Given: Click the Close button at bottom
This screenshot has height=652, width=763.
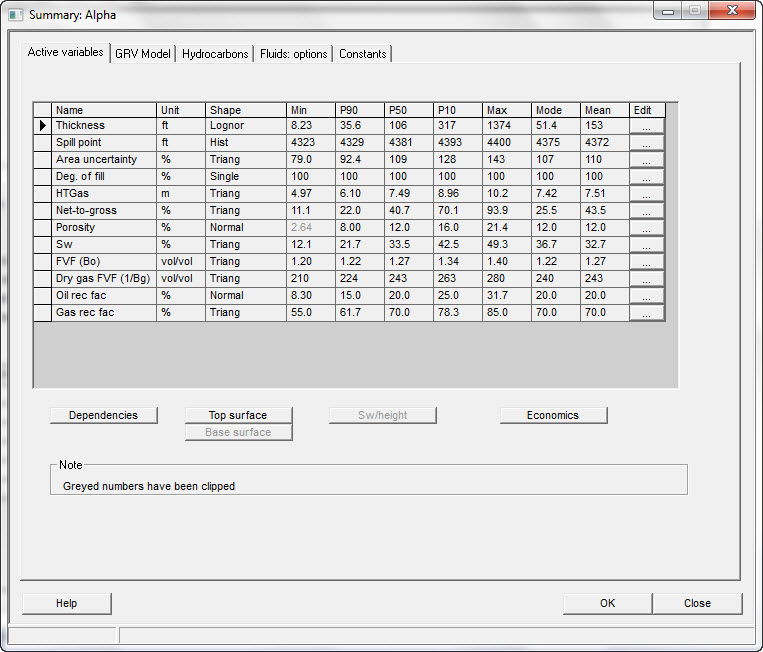Looking at the screenshot, I should [x=697, y=603].
